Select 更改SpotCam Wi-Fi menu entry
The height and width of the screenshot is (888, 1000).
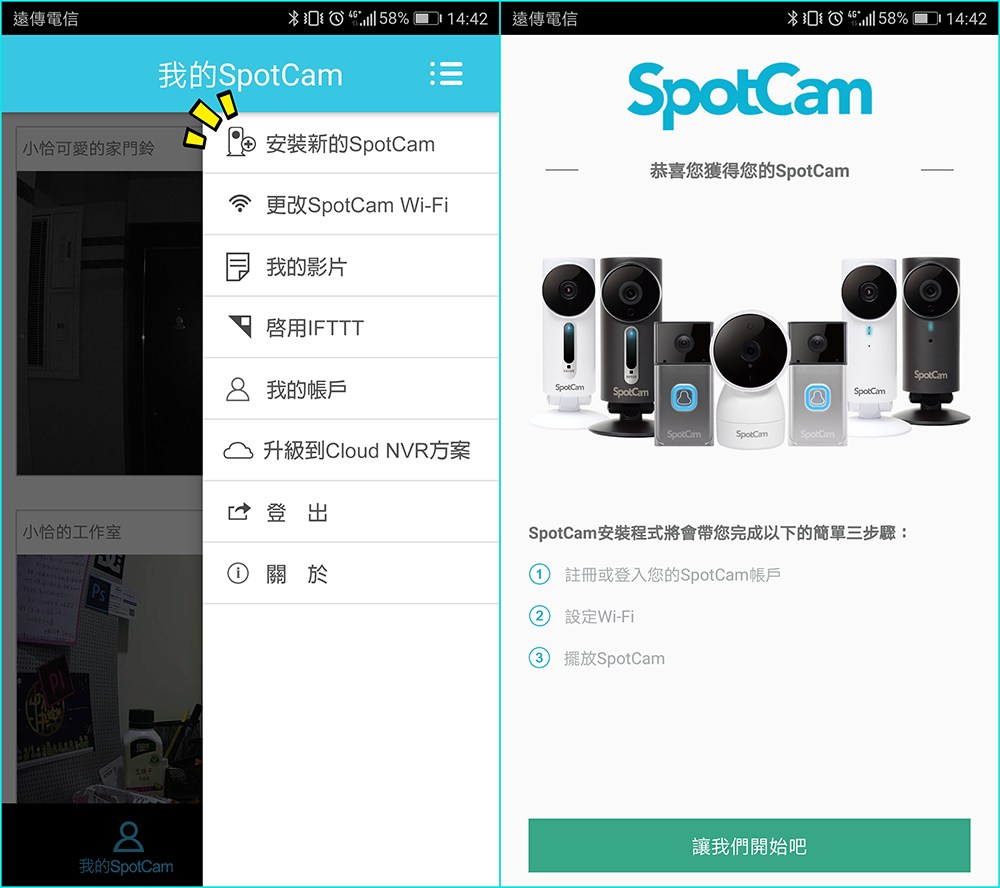pos(351,204)
